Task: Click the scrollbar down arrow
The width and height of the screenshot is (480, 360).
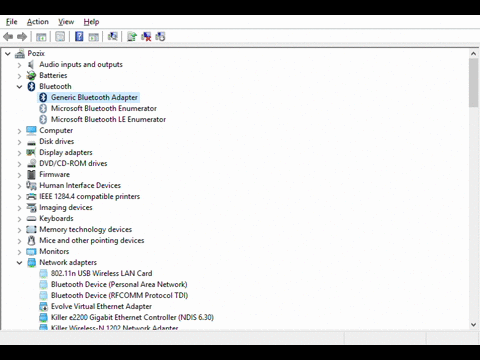Action: 473,325
